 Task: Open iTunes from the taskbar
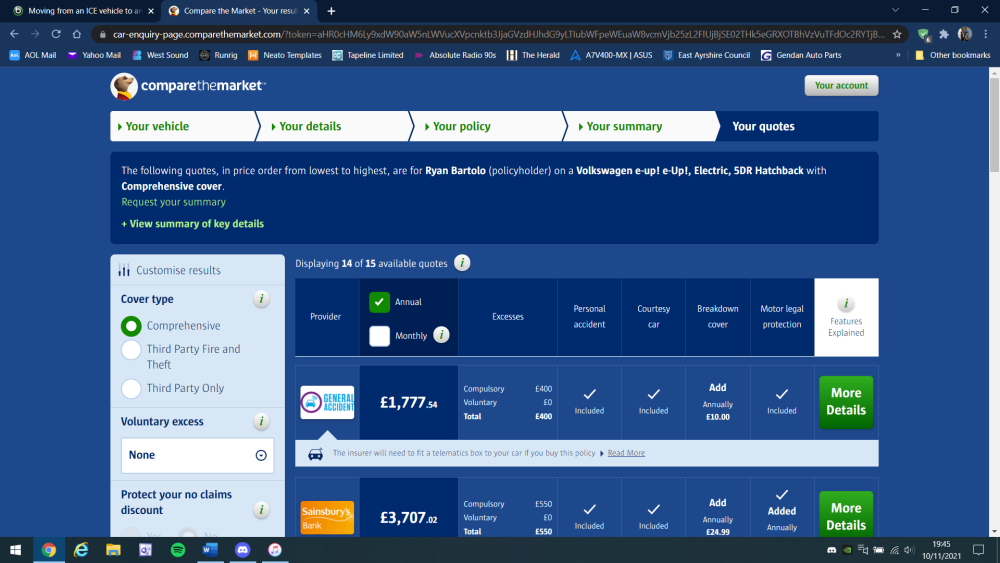[x=275, y=550]
